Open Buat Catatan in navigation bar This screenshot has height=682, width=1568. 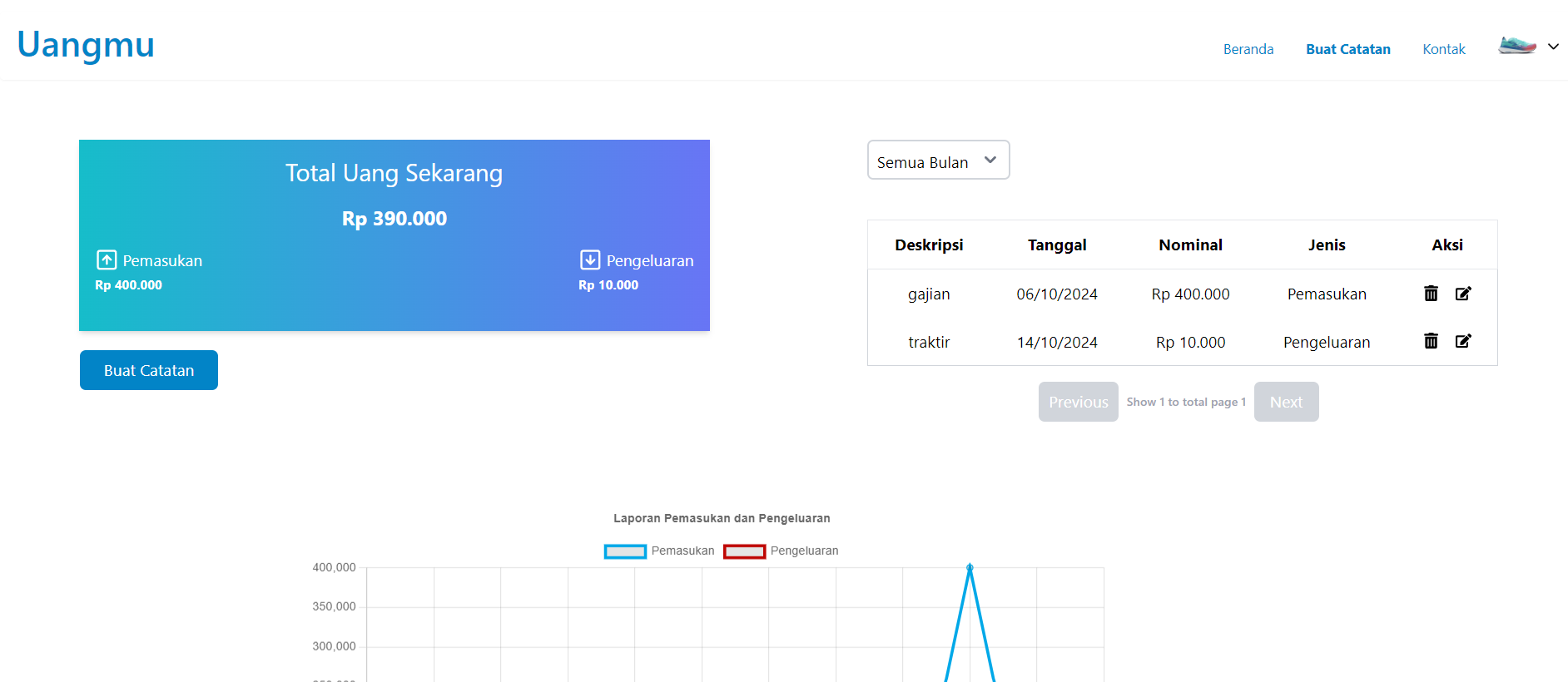(1348, 49)
